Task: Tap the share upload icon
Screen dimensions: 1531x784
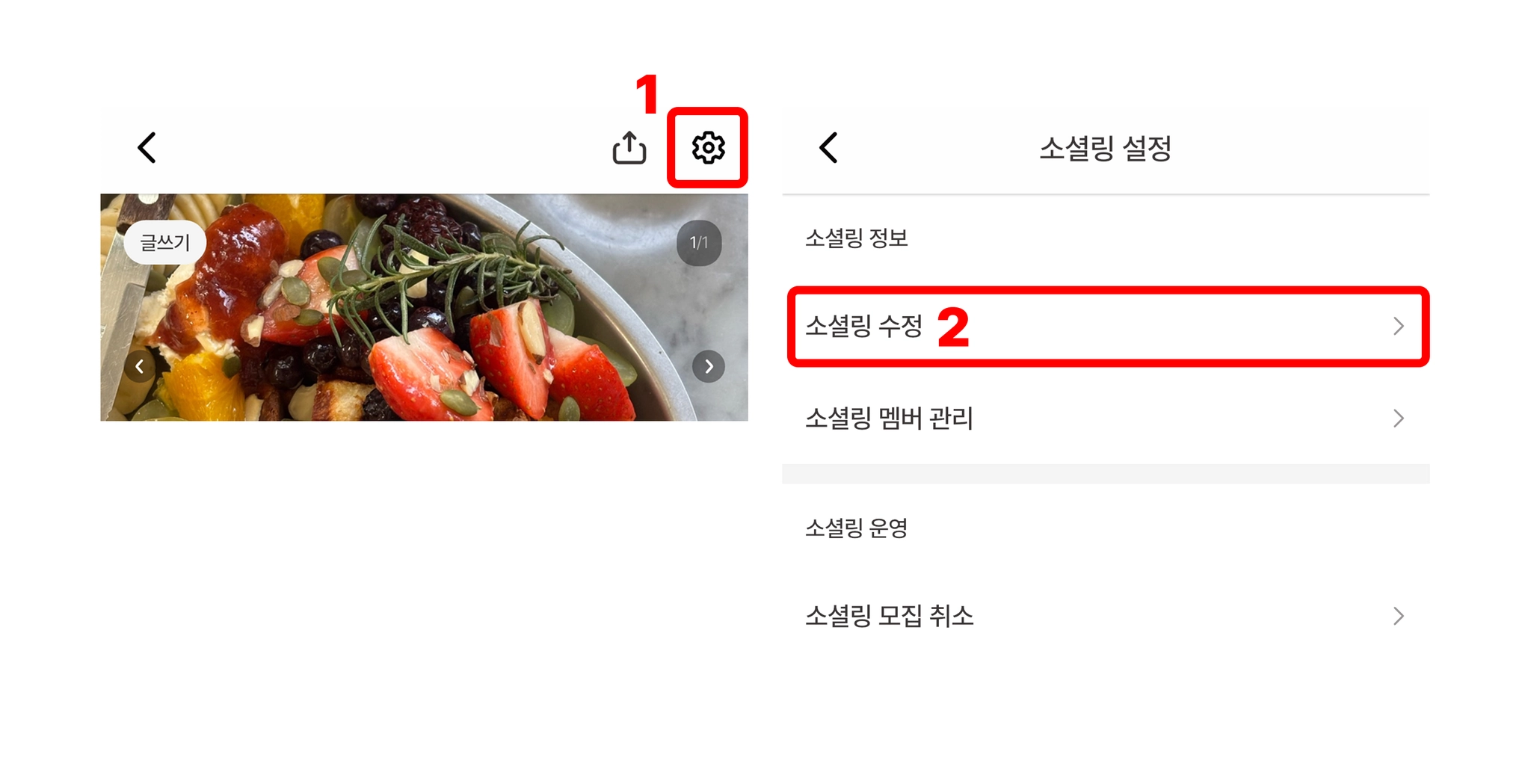Action: [x=629, y=148]
